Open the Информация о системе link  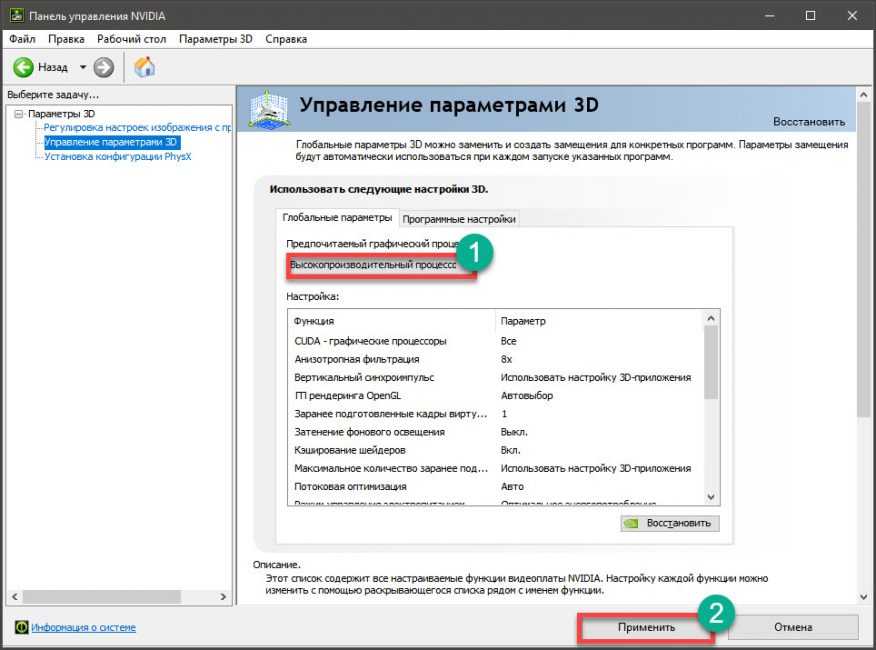click(83, 628)
